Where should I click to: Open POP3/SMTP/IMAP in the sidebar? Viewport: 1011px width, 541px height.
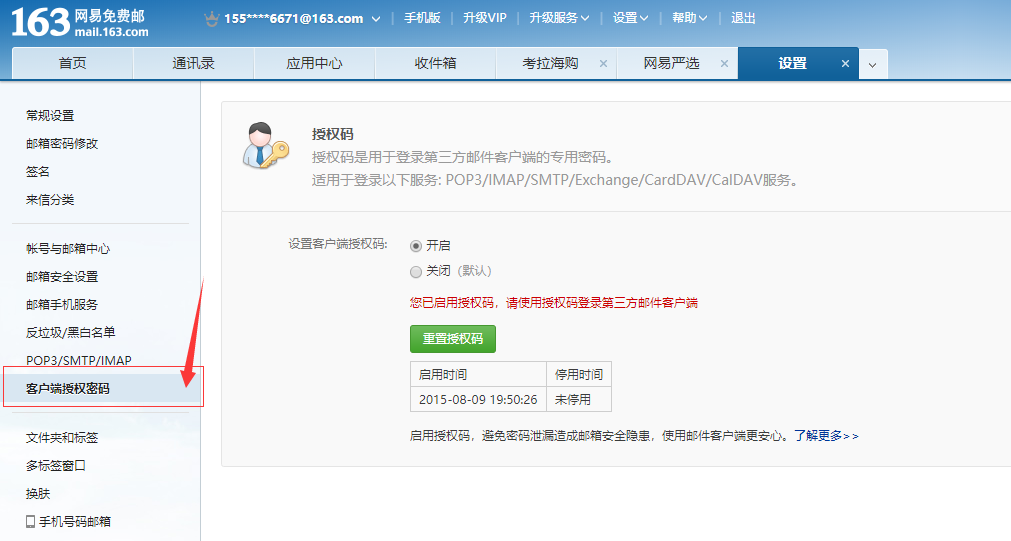[x=79, y=360]
